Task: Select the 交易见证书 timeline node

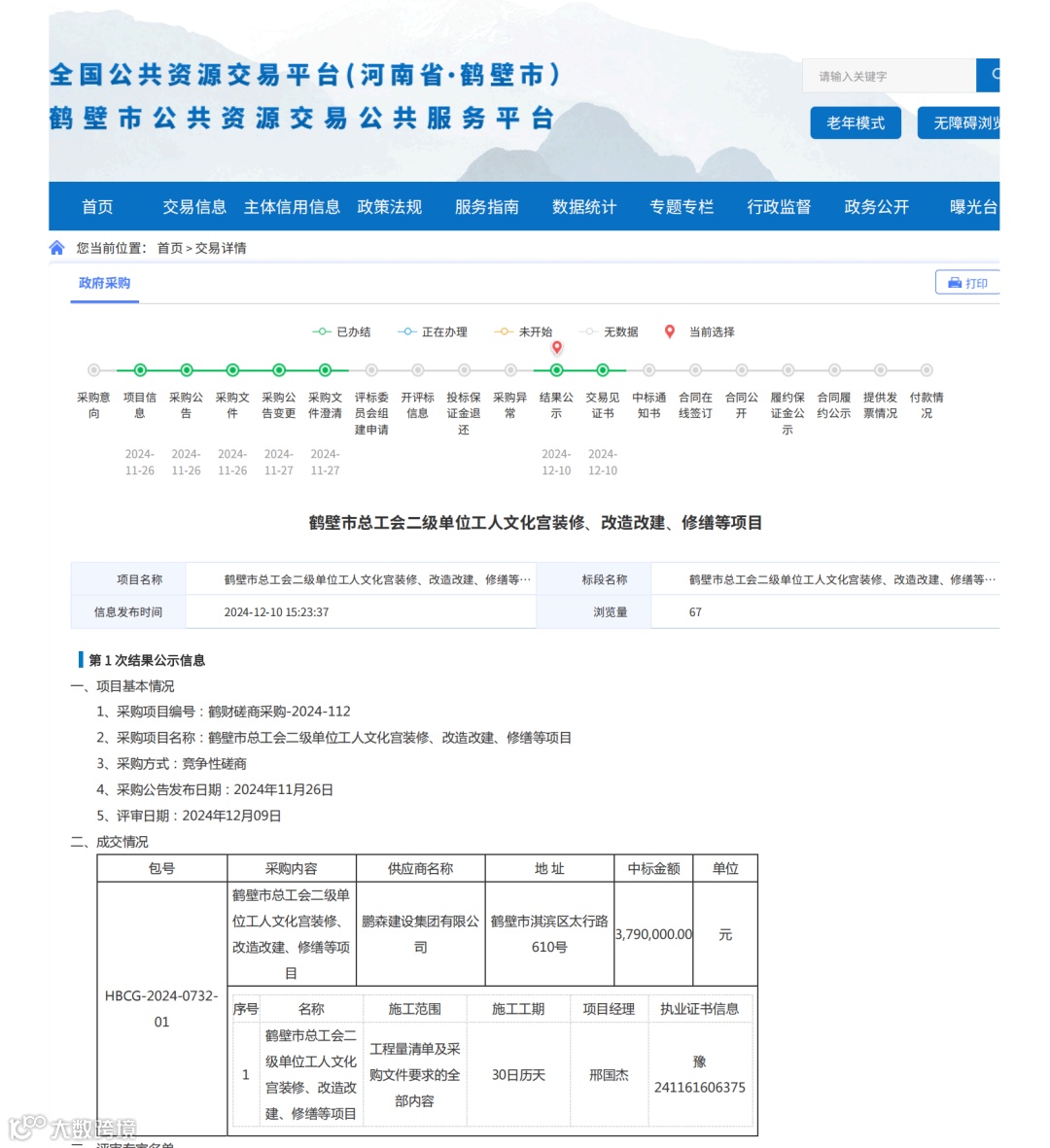Action: (x=603, y=370)
